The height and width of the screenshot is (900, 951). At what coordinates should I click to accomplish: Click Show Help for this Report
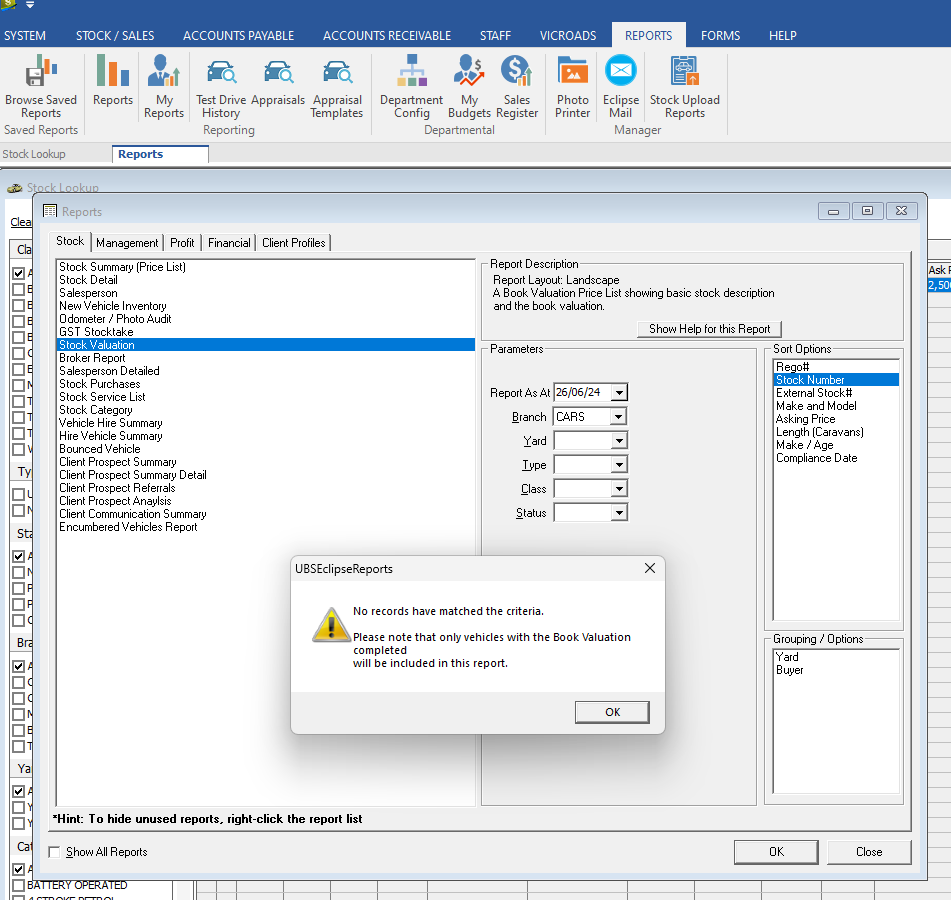coord(709,329)
